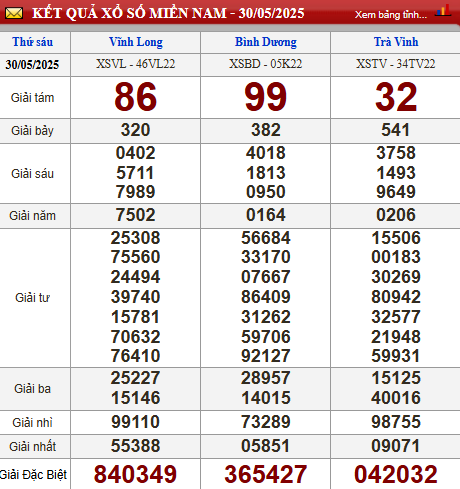Open the Trà Vinh province link
The image size is (460, 489).
coord(396,42)
